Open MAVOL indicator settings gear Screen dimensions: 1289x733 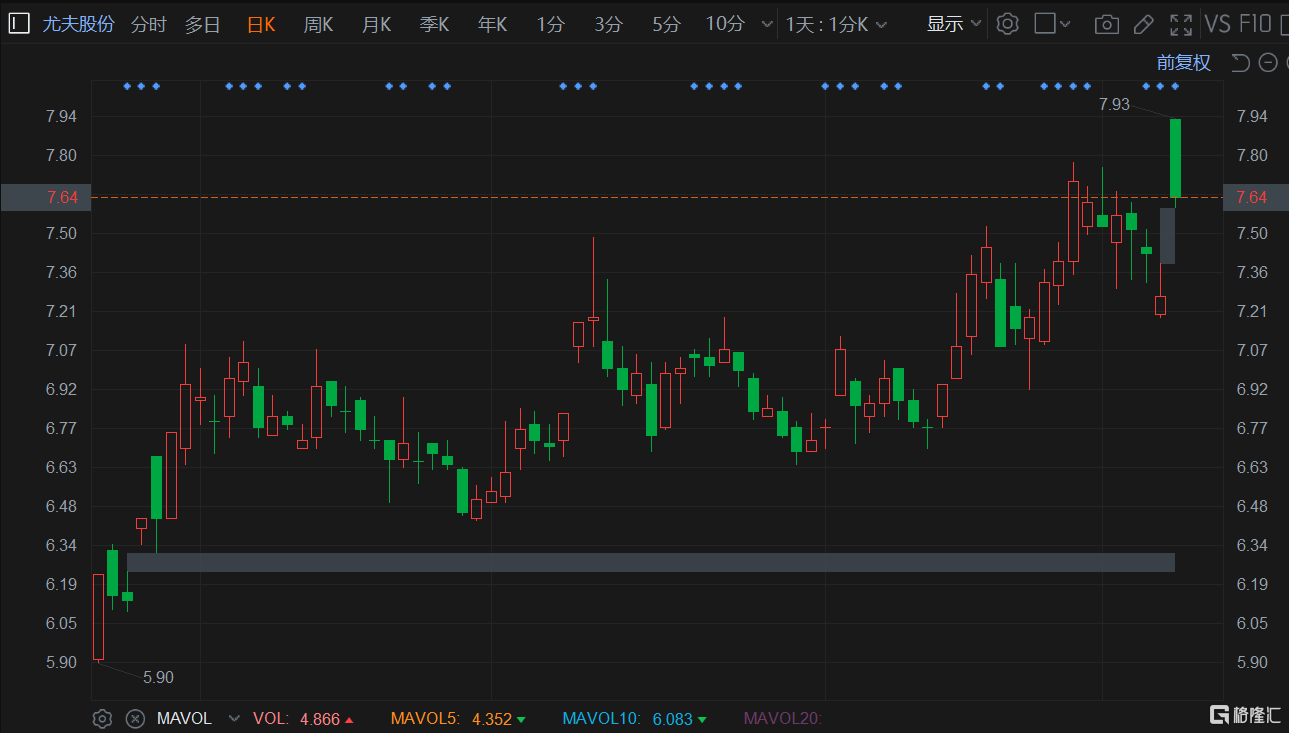pyautogui.click(x=101, y=718)
